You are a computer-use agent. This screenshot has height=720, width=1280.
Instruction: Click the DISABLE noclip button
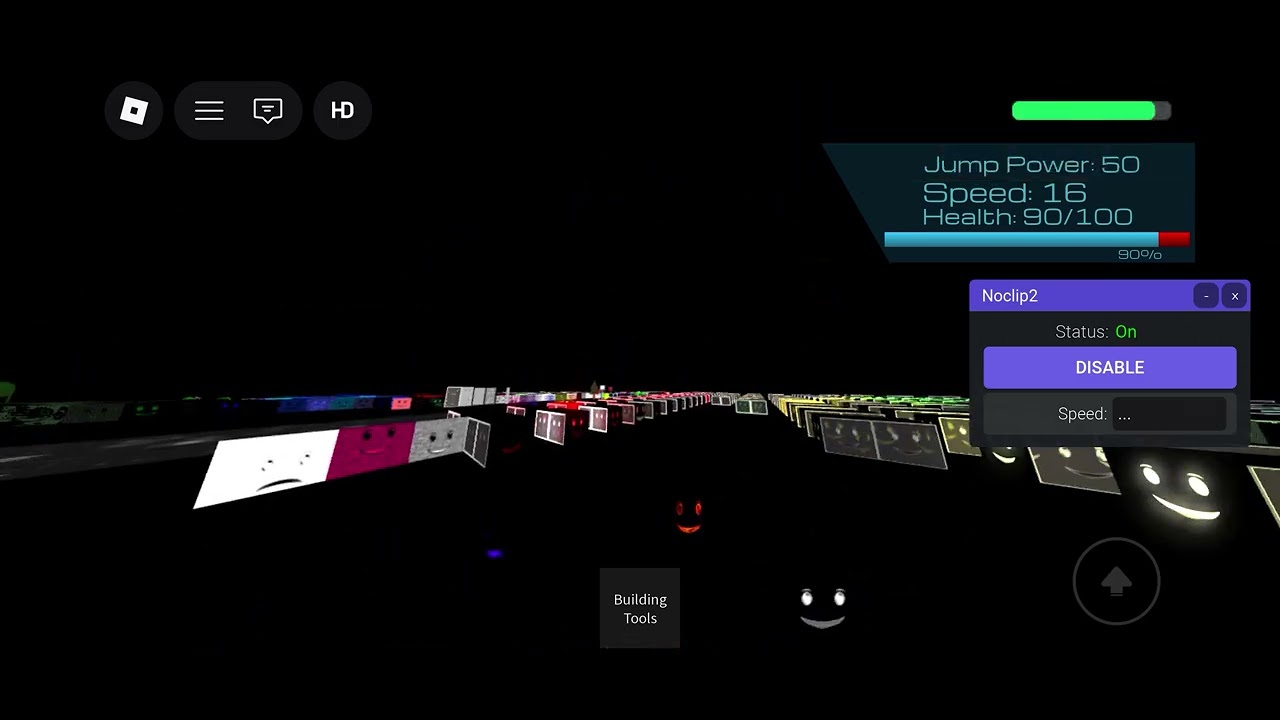point(1110,367)
